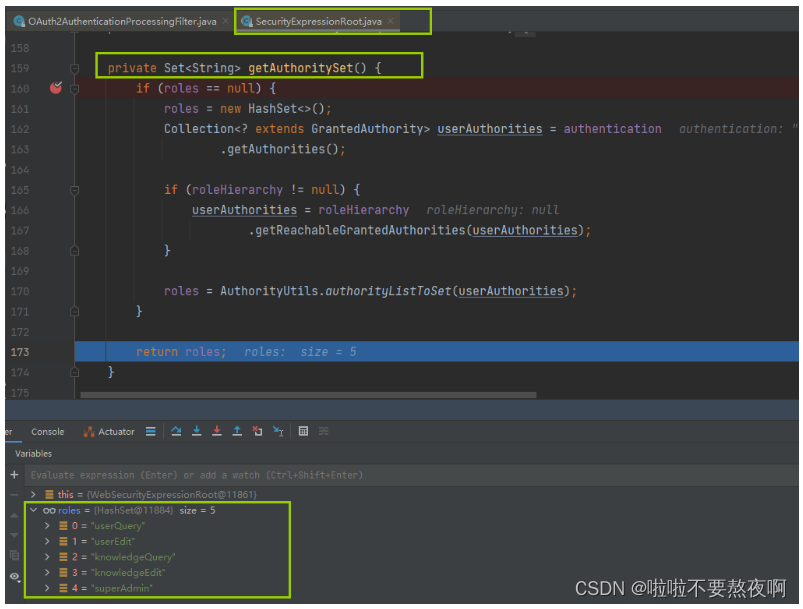Viewport: 803px width, 609px height.
Task: Close the OAuth2AuthenticationProcessingFilter.java tab
Action: [x=225, y=21]
